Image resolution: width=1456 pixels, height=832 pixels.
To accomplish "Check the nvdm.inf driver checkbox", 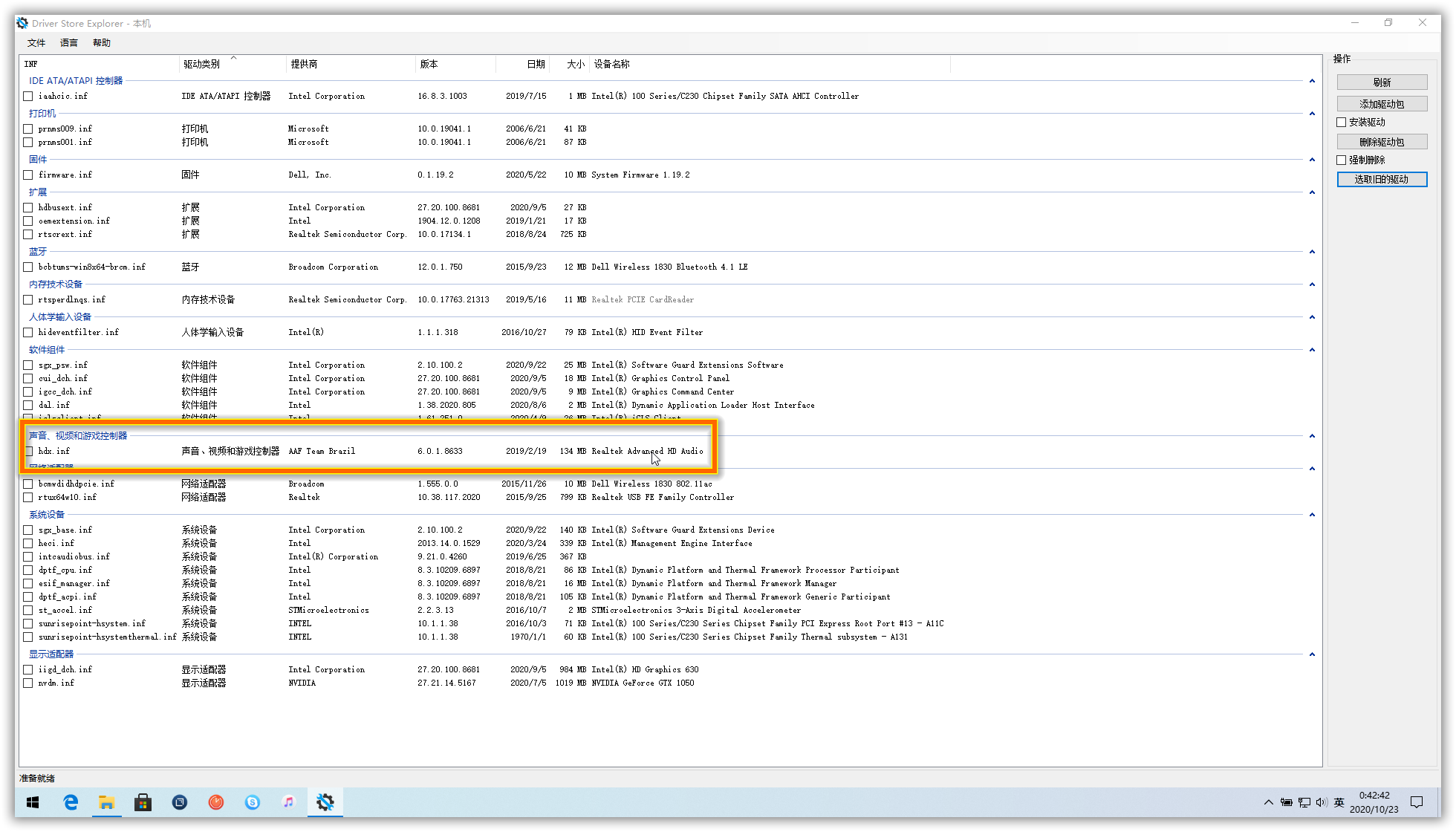I will point(28,683).
